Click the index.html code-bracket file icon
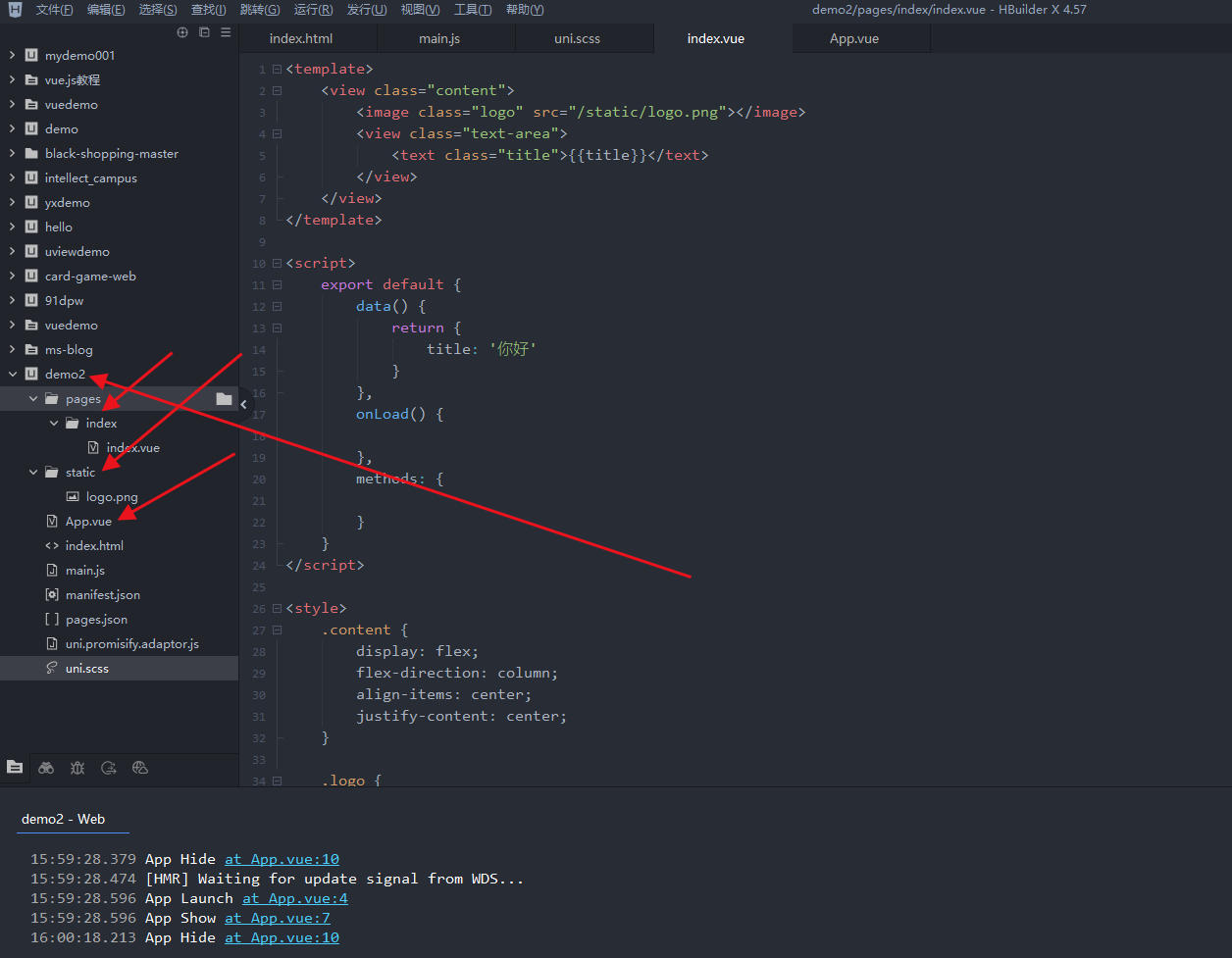Screen dimensions: 1232x958 [x=52, y=546]
